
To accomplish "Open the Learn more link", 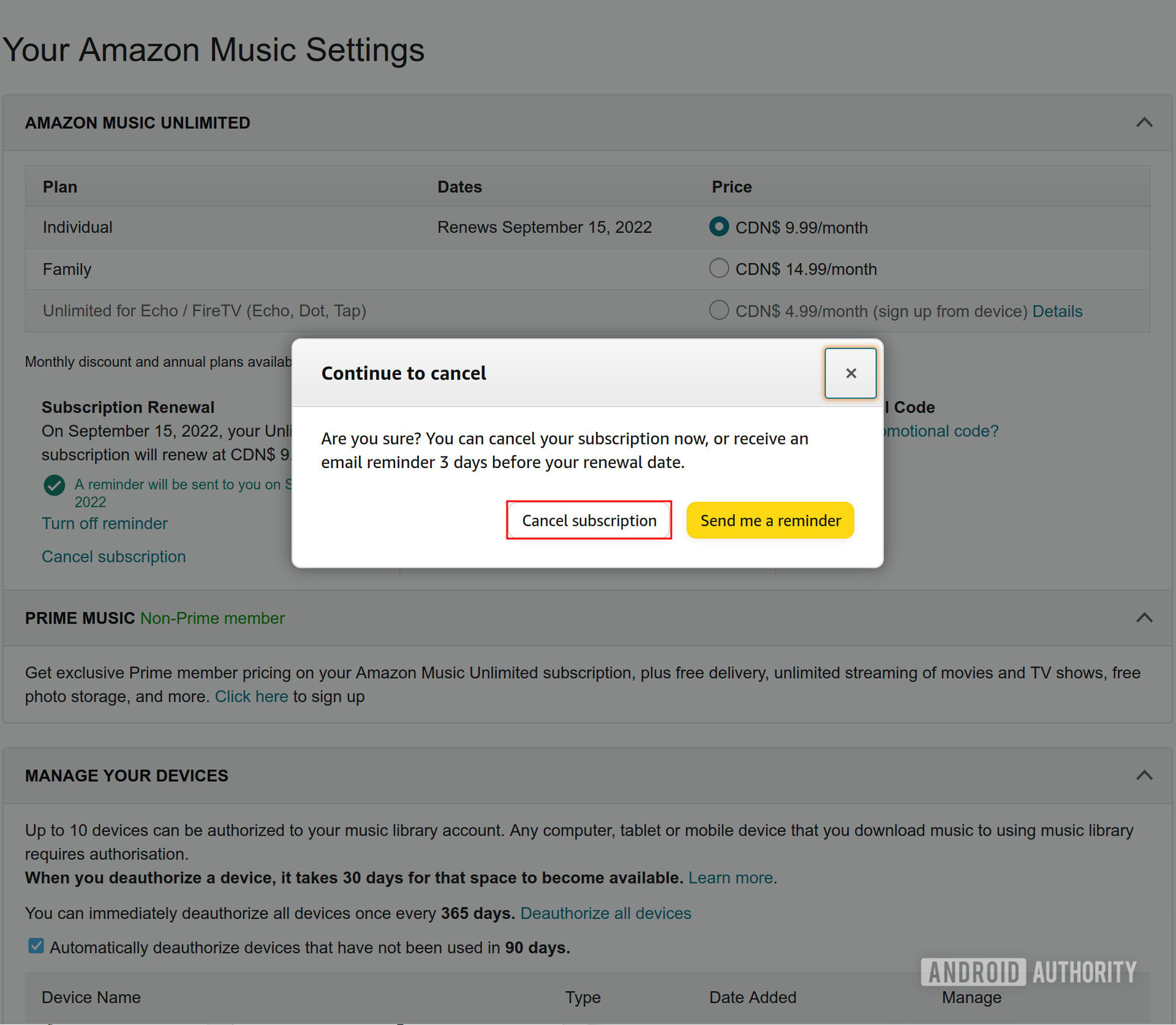I will pos(731,878).
